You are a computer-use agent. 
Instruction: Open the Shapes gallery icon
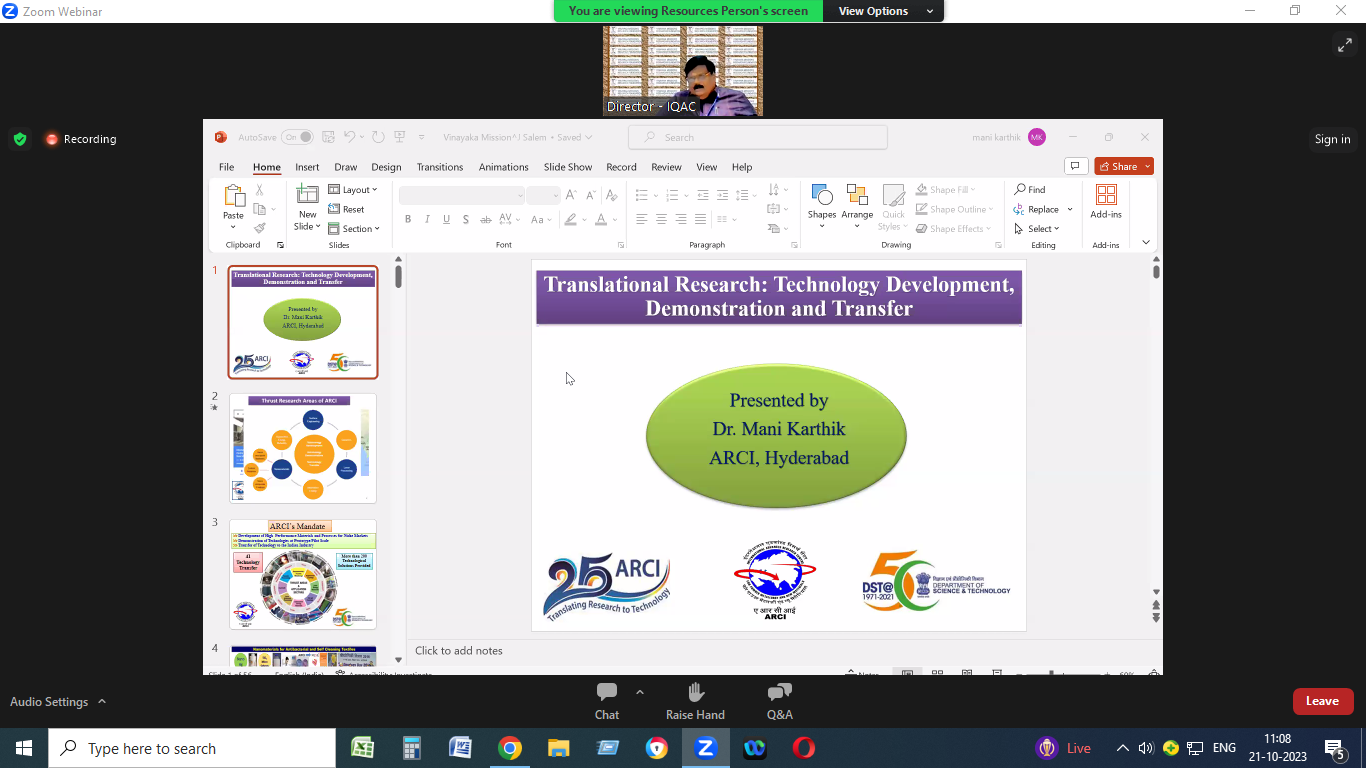(822, 196)
